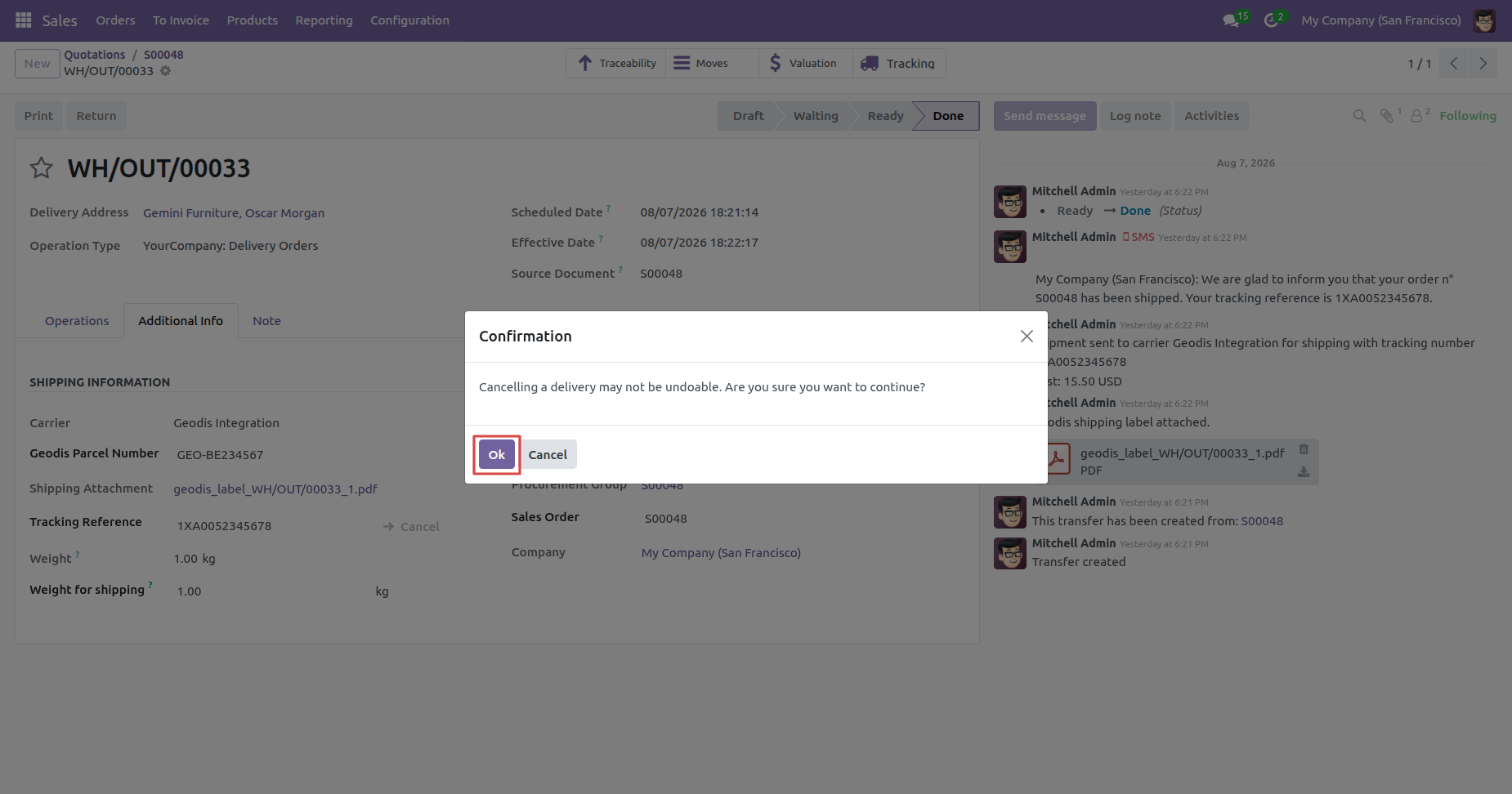
Task: Open the company switcher My Company (San Francisco)
Action: click(1381, 20)
